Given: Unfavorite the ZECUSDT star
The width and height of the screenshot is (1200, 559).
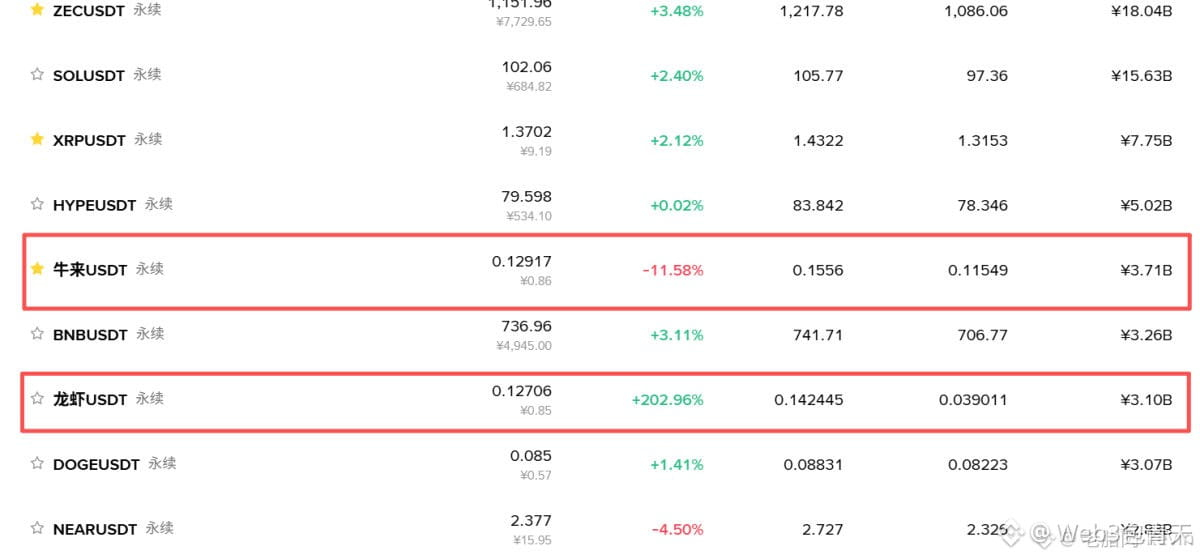Looking at the screenshot, I should pyautogui.click(x=37, y=9).
